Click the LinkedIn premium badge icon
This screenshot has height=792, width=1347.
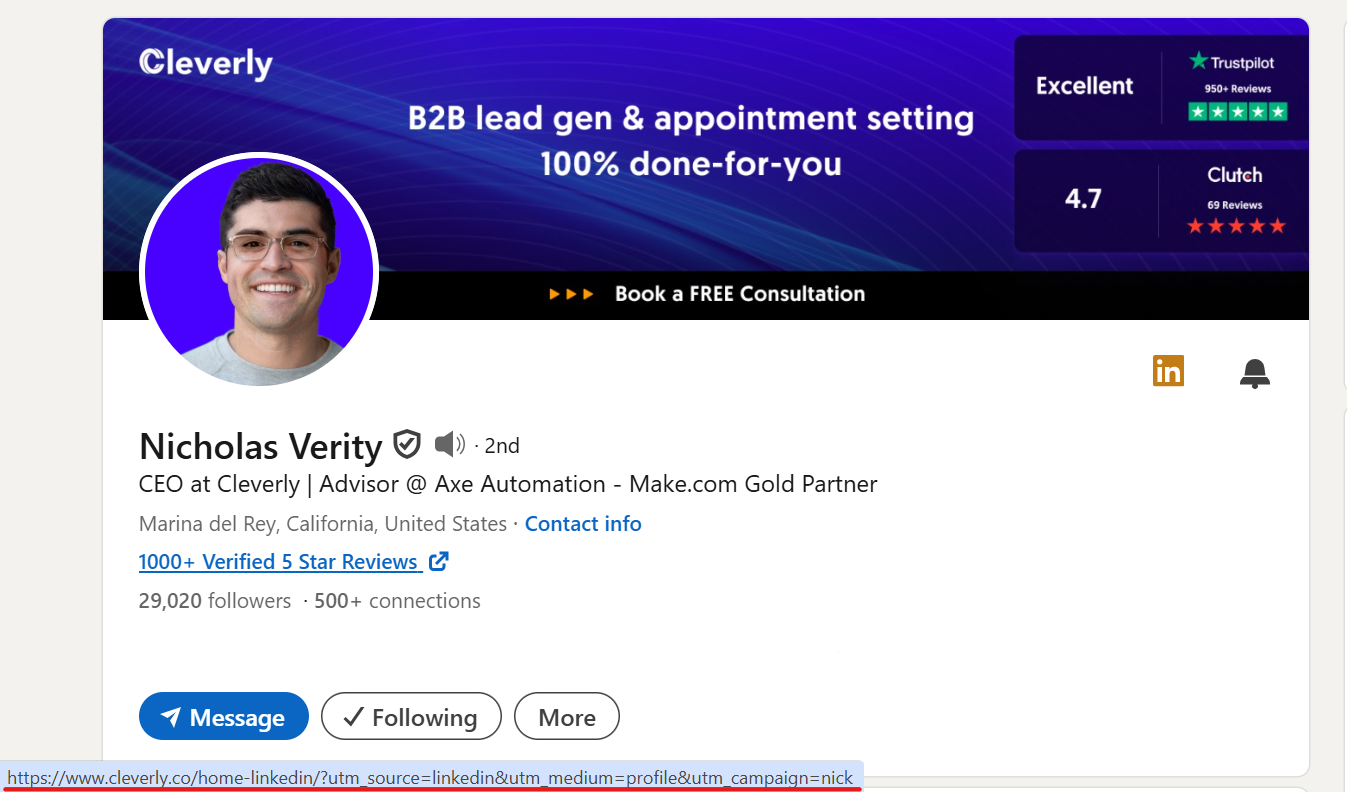[x=1168, y=370]
